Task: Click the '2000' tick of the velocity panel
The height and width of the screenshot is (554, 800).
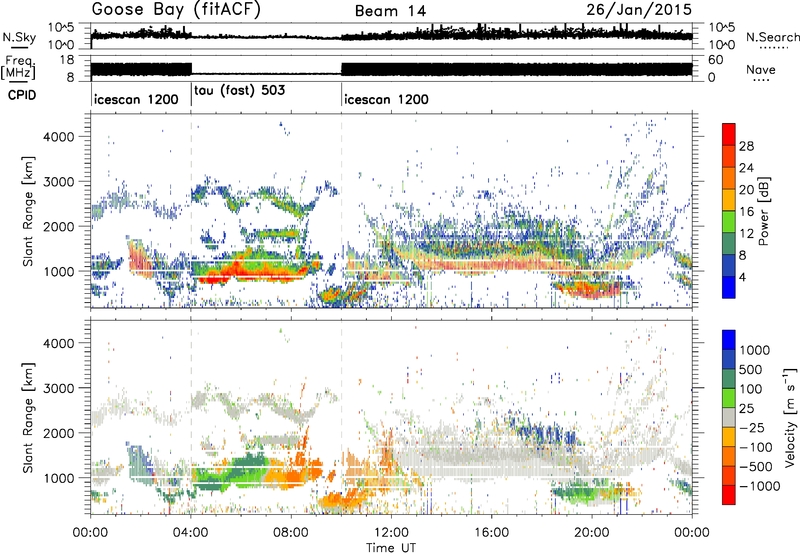Action: click(58, 433)
